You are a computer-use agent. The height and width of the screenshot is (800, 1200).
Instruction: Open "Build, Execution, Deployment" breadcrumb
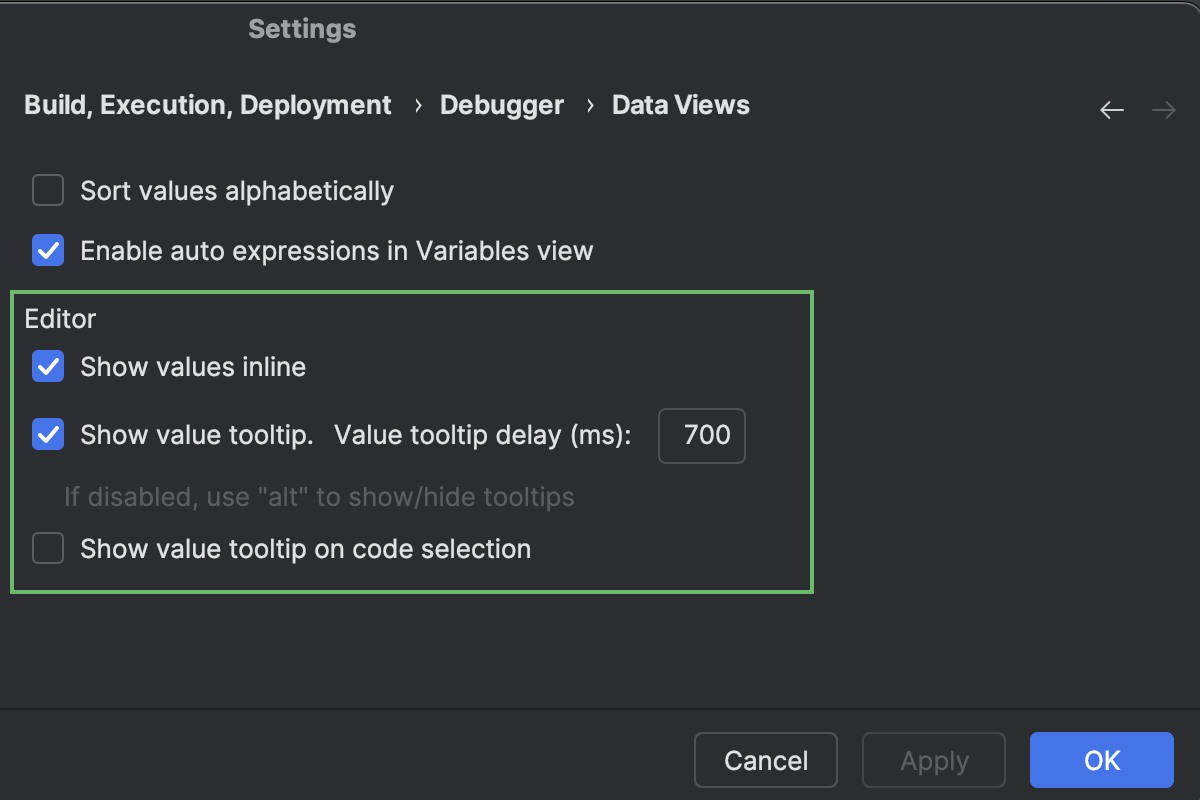[207, 104]
